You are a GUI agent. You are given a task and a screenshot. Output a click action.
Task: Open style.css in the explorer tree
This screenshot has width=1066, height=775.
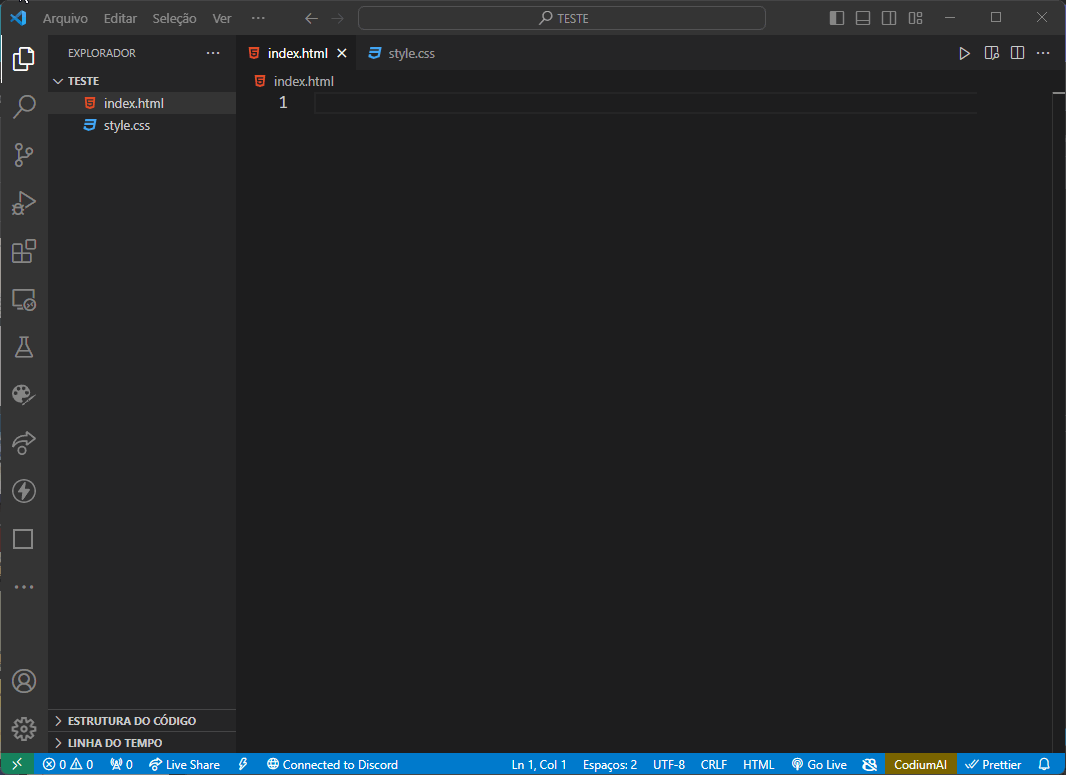coord(126,126)
